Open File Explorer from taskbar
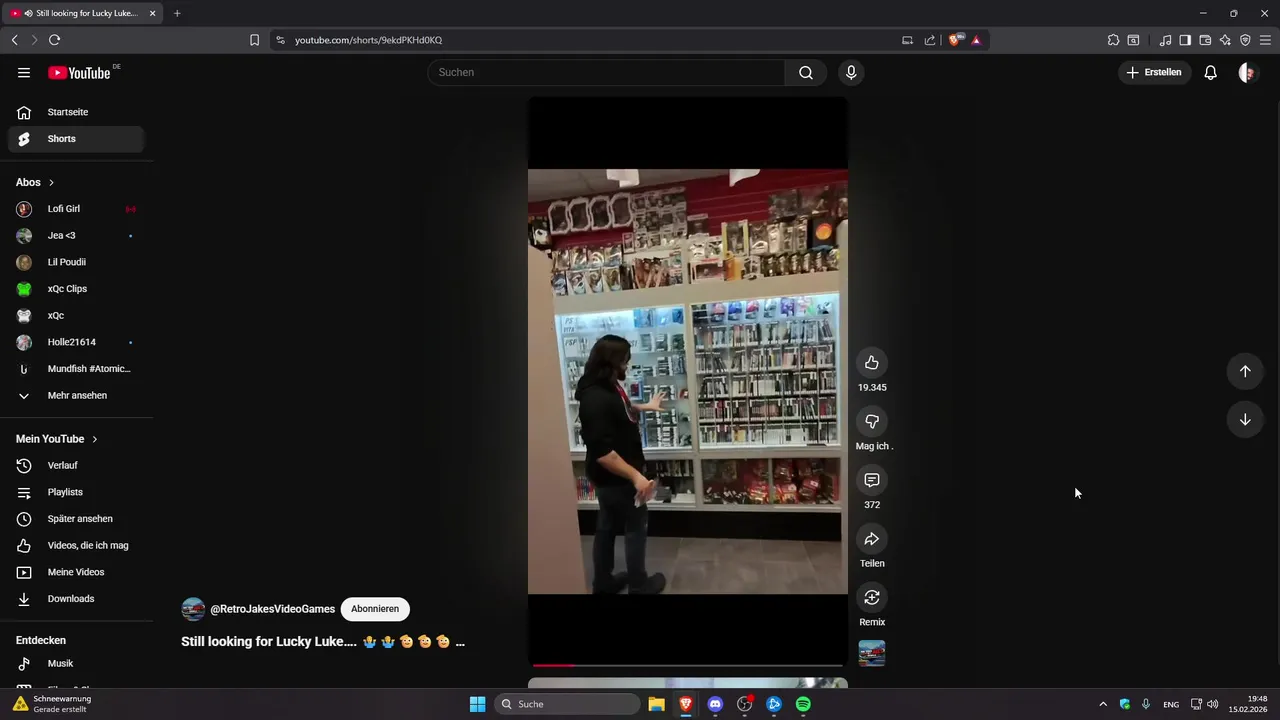Image resolution: width=1280 pixels, height=720 pixels. pos(656,704)
